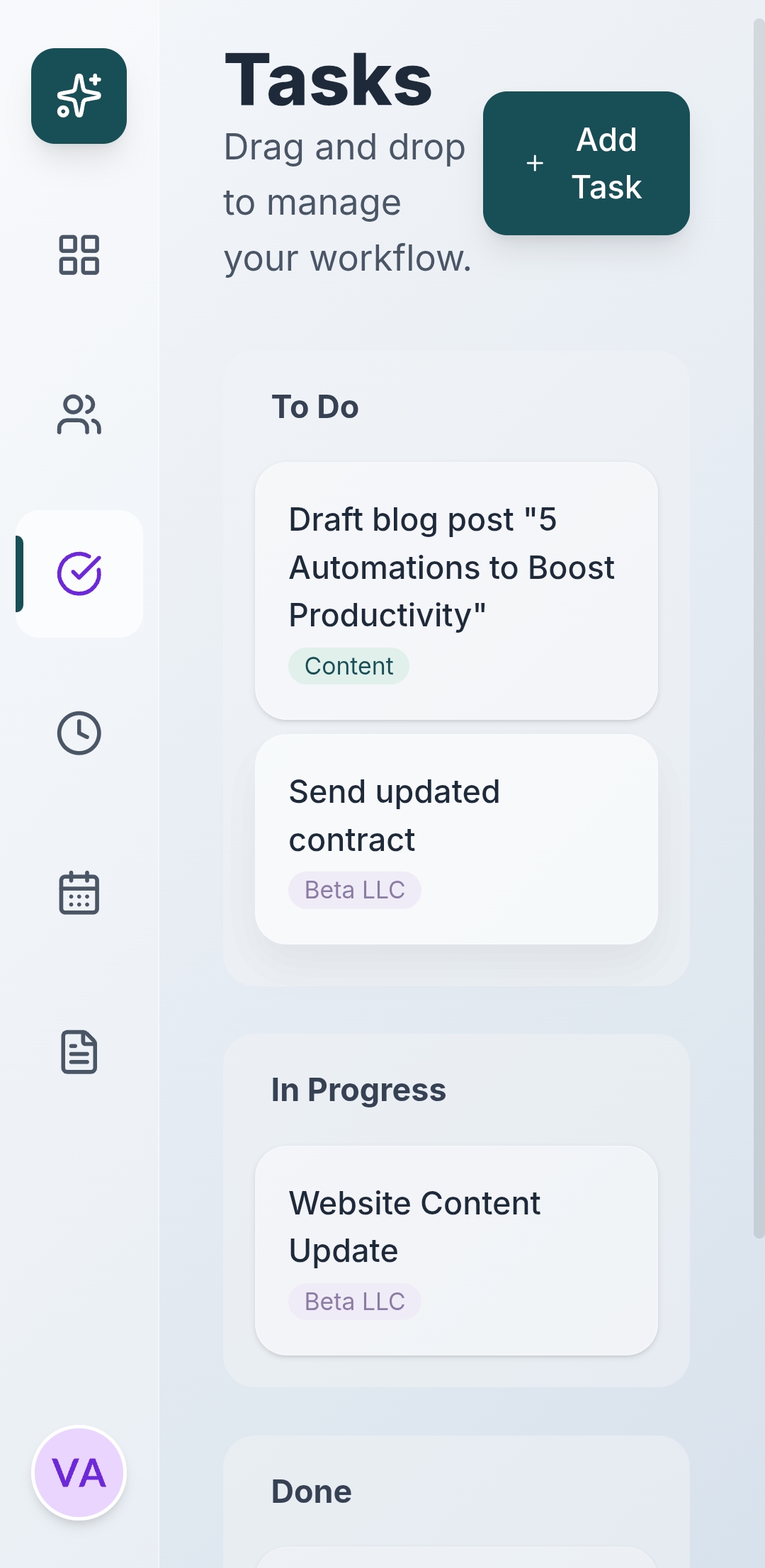Open the calendar icon in the sidebar

point(79,893)
